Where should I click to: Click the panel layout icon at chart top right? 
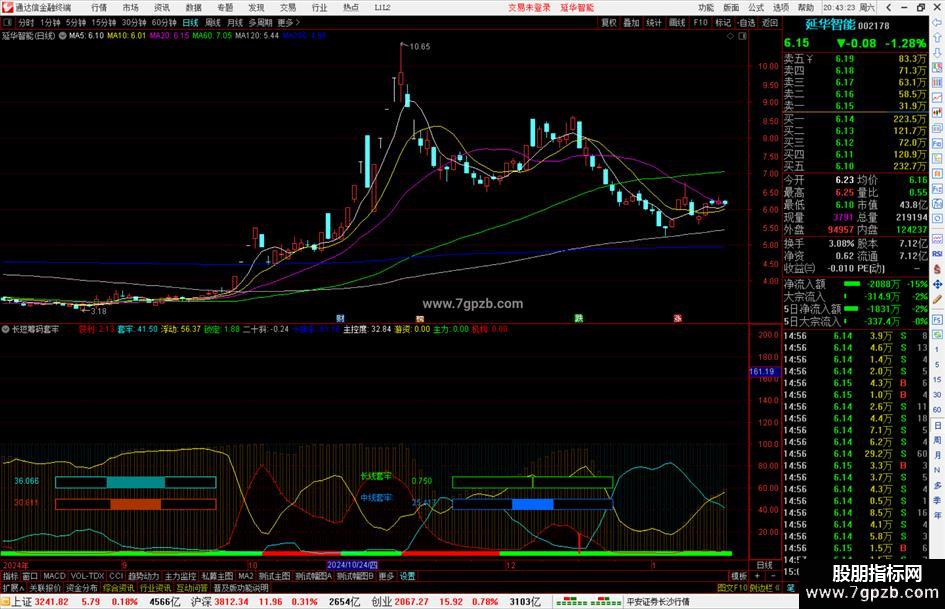coord(742,36)
